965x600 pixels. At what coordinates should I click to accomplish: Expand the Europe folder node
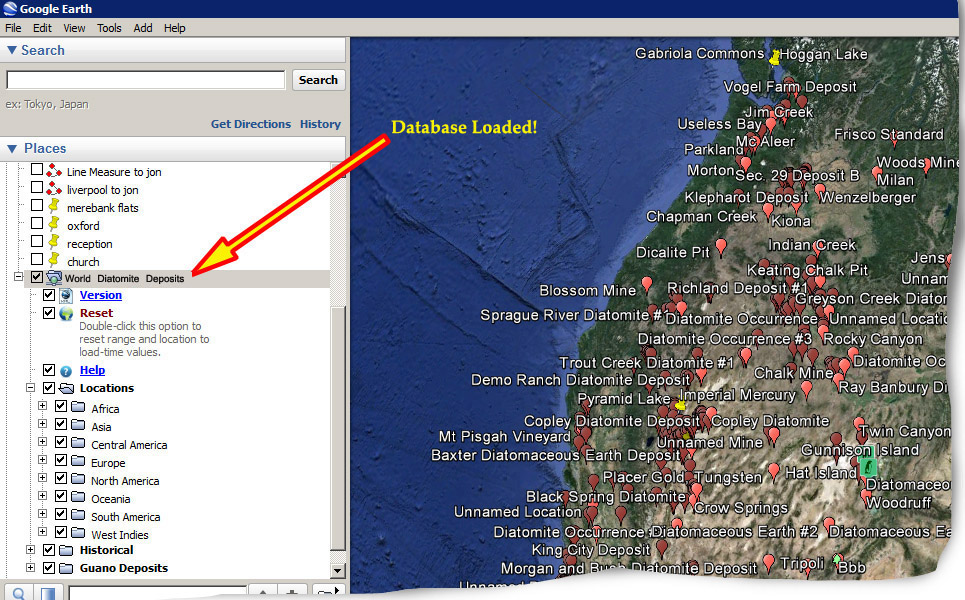click(x=42, y=460)
